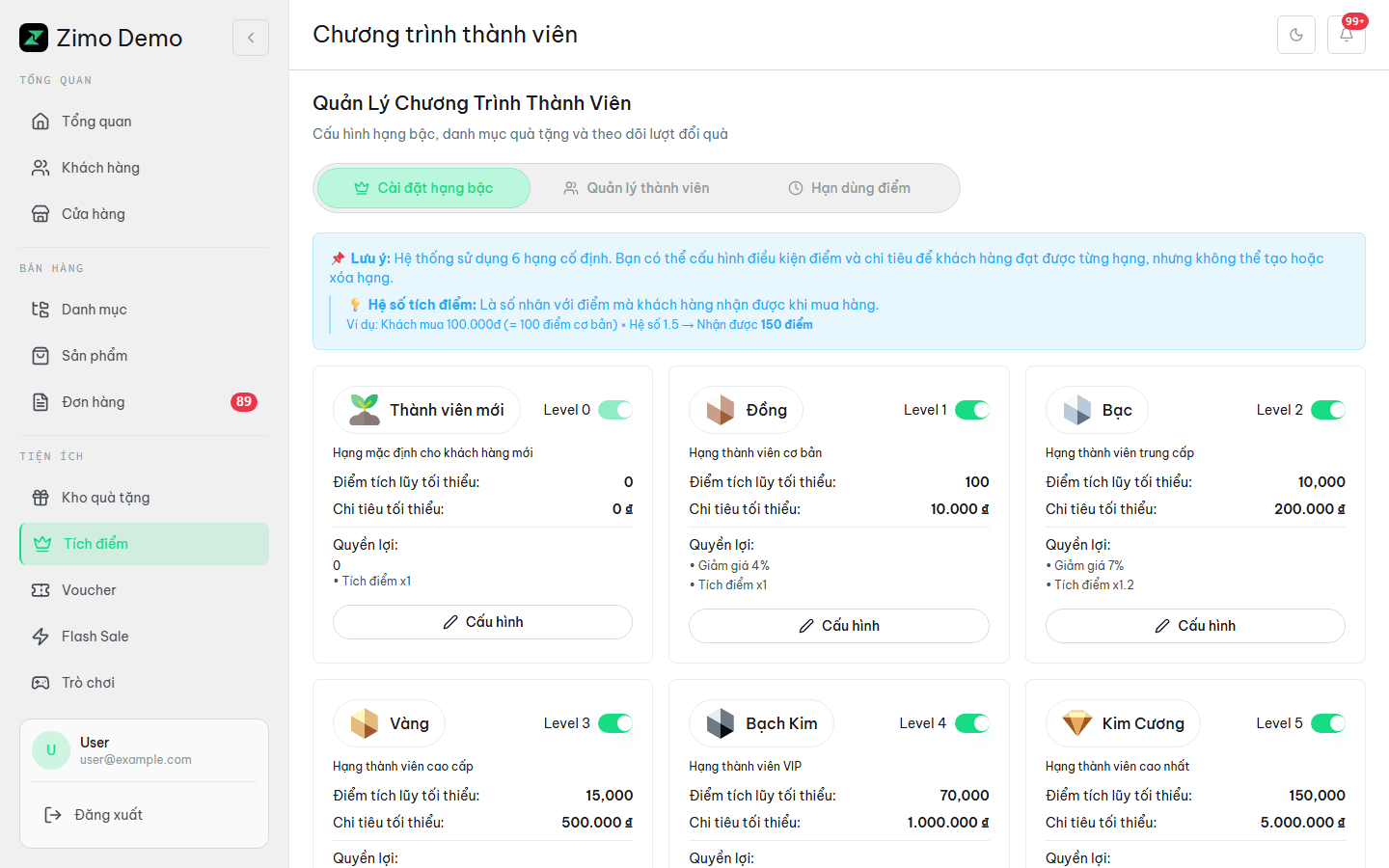Turn off Kim Cương Level 5 toggle
1389x868 pixels.
[x=1328, y=723]
